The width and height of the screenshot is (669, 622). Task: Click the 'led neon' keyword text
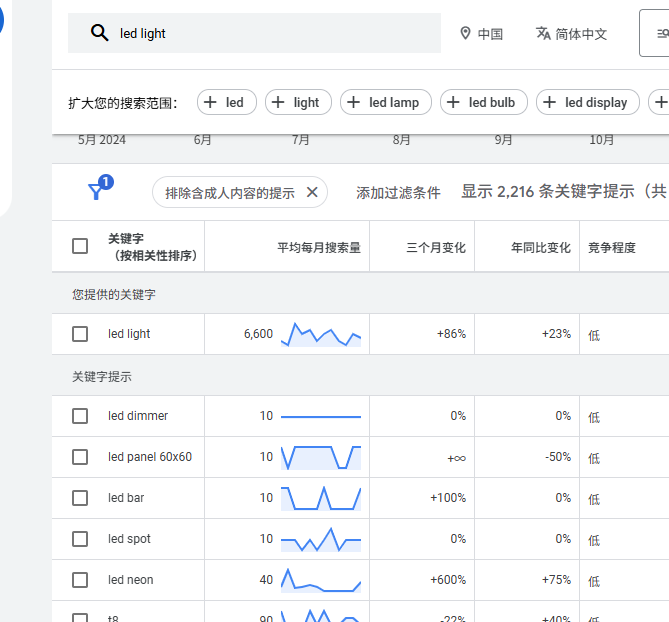click(131, 579)
